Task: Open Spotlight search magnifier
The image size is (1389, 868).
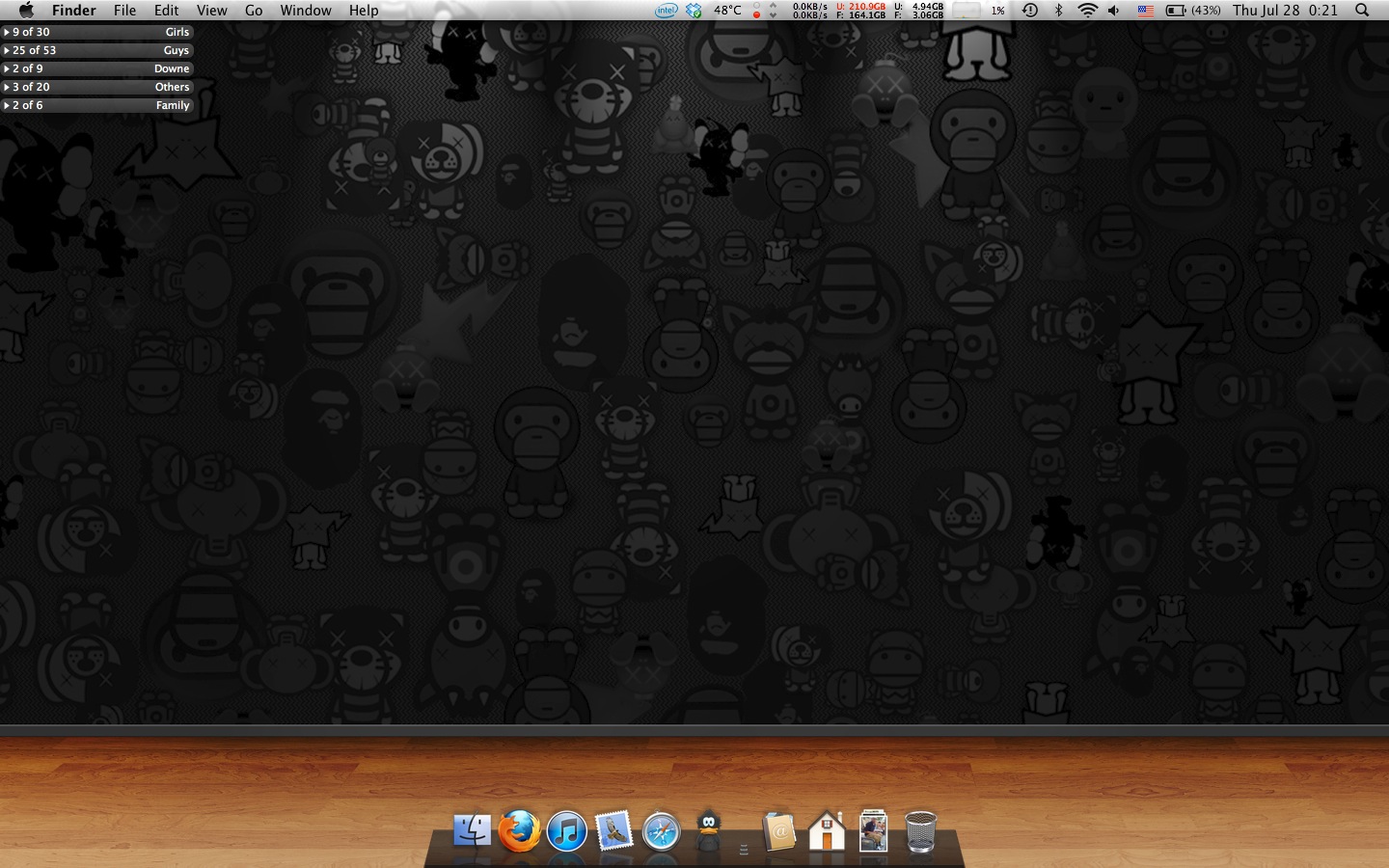Action: pos(1362,10)
